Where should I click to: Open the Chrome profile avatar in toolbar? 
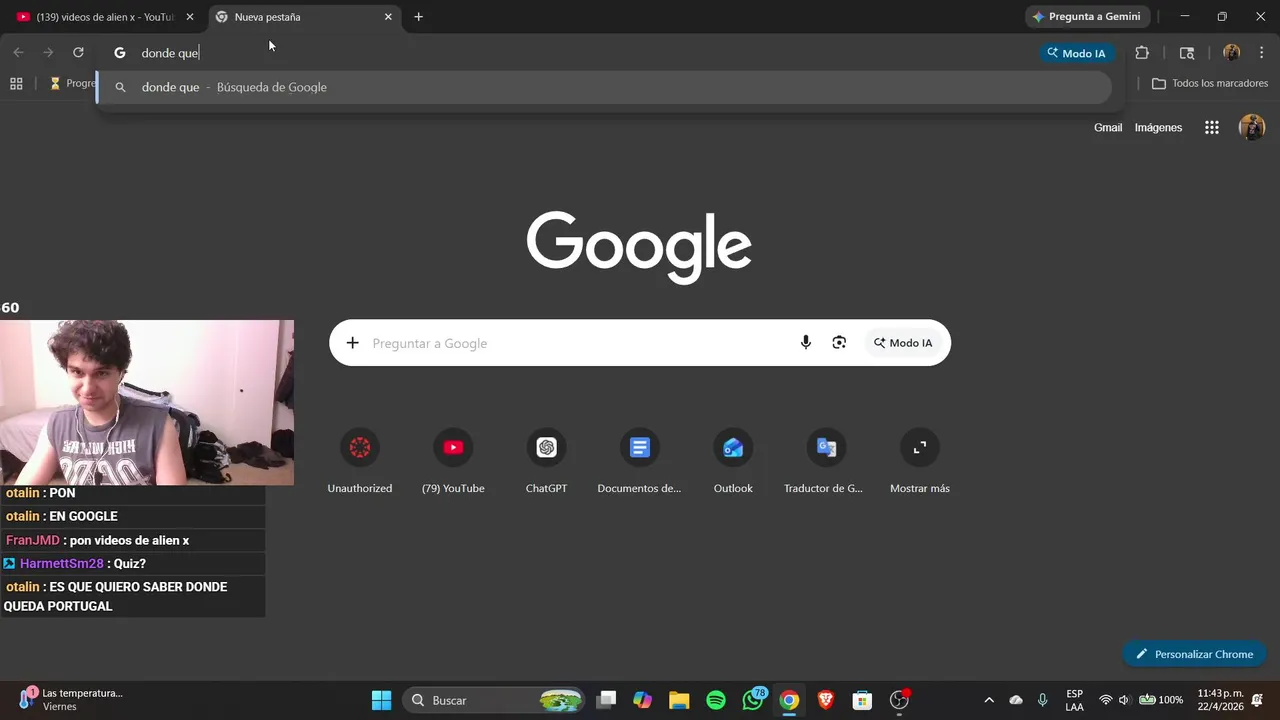[x=1231, y=53]
